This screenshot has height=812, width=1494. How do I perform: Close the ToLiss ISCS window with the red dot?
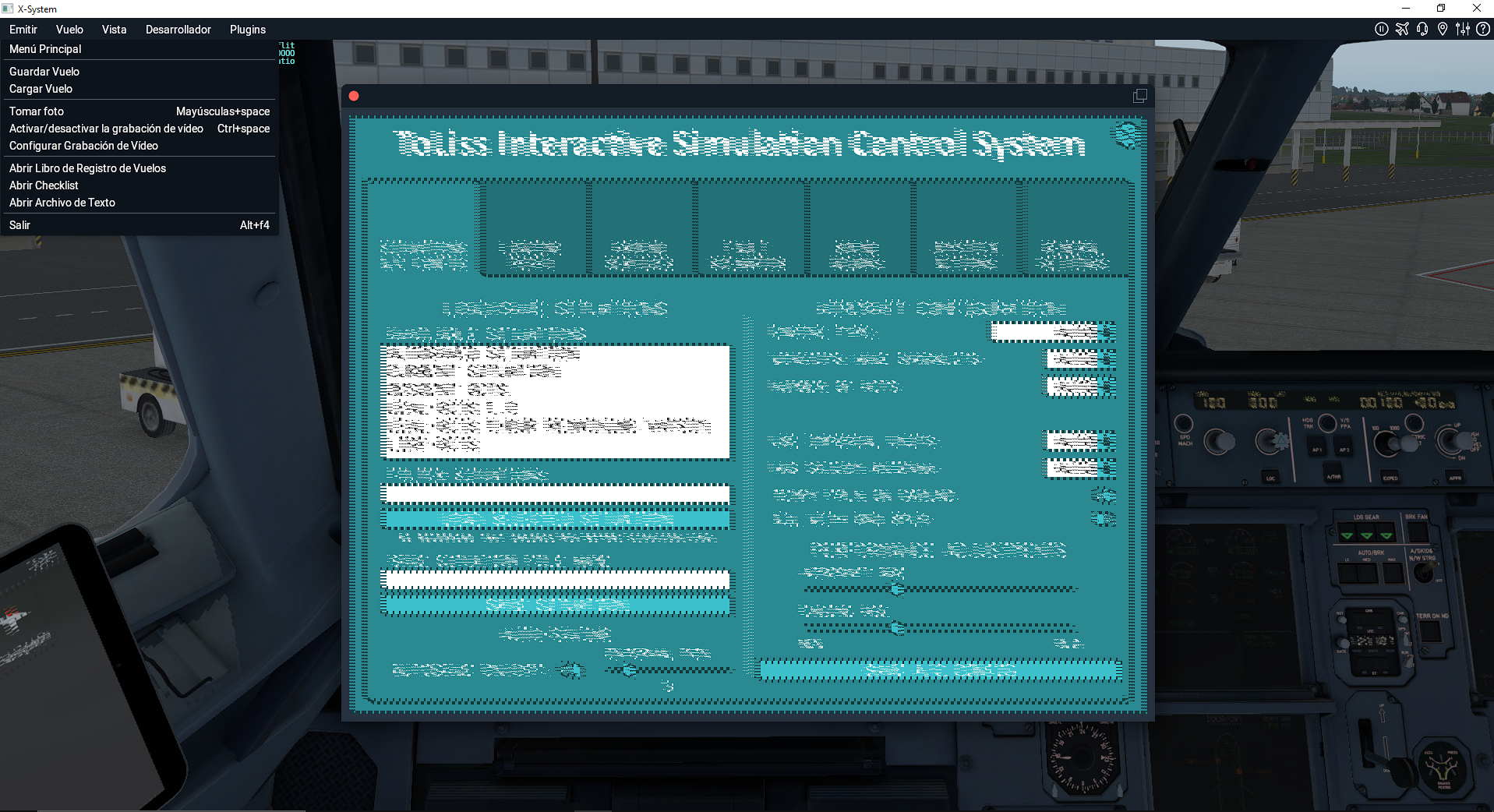tap(354, 96)
